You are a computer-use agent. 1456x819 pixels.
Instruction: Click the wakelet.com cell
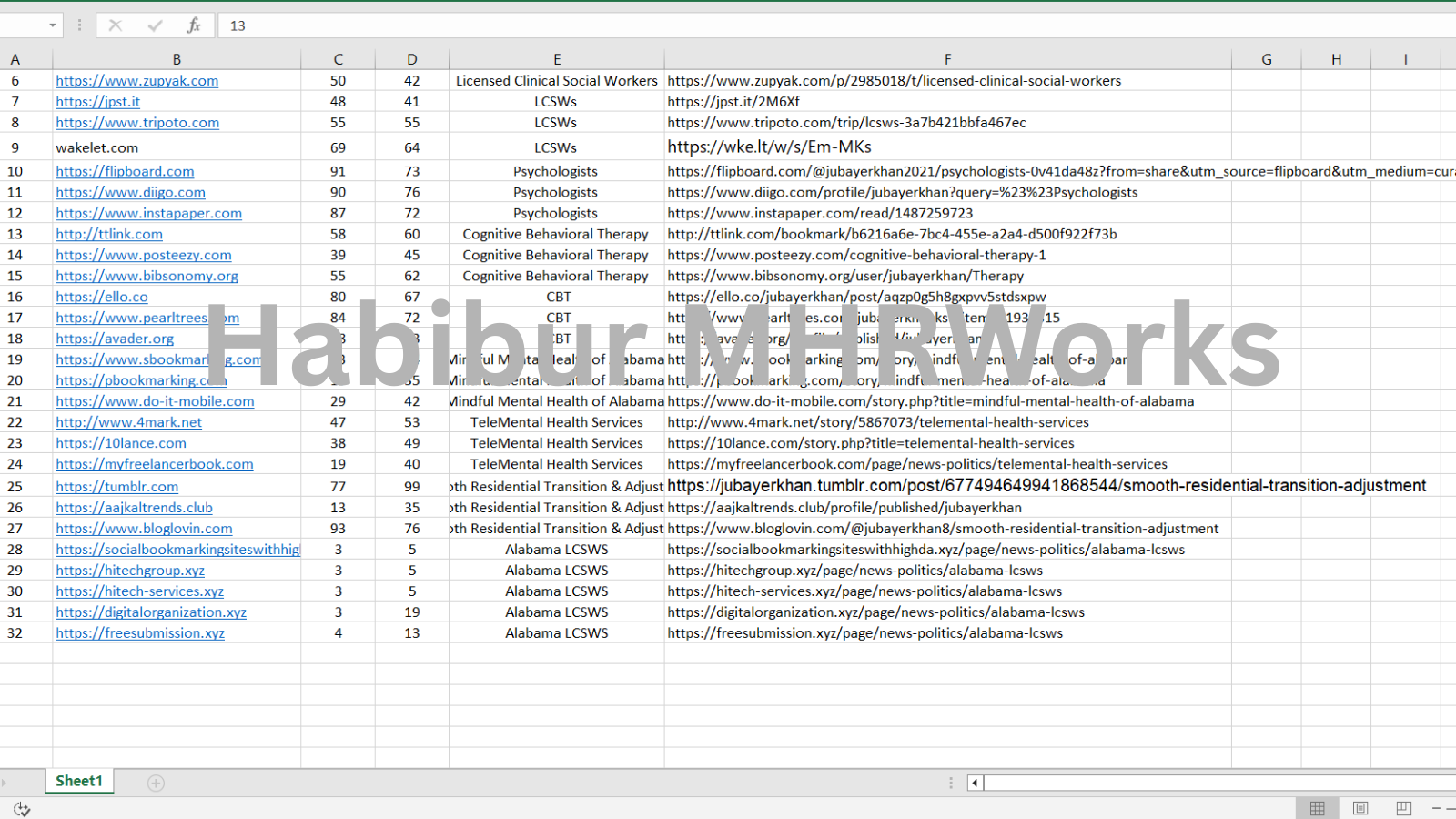point(97,147)
